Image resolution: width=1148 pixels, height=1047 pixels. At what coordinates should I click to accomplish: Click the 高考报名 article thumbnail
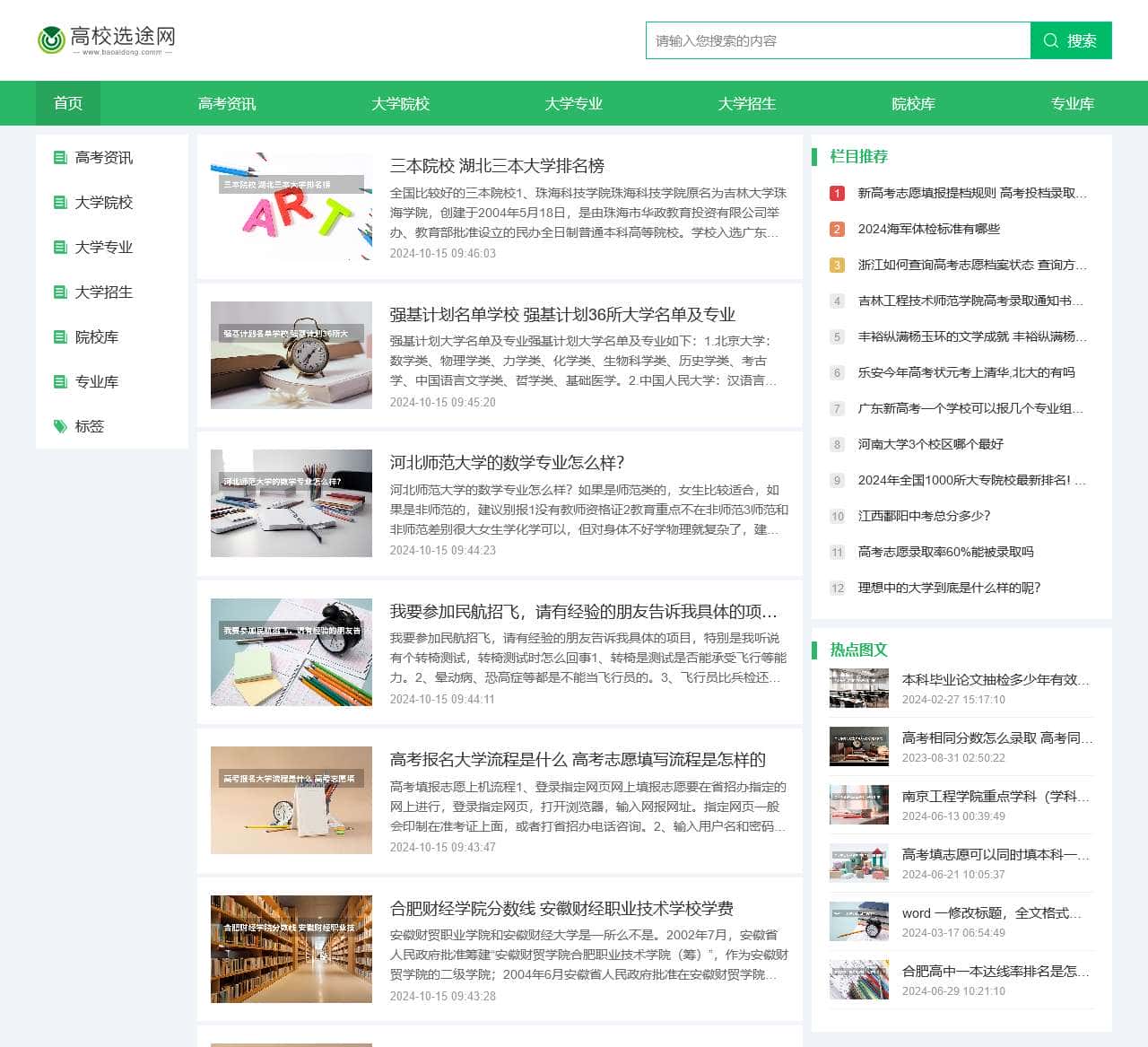(x=291, y=800)
